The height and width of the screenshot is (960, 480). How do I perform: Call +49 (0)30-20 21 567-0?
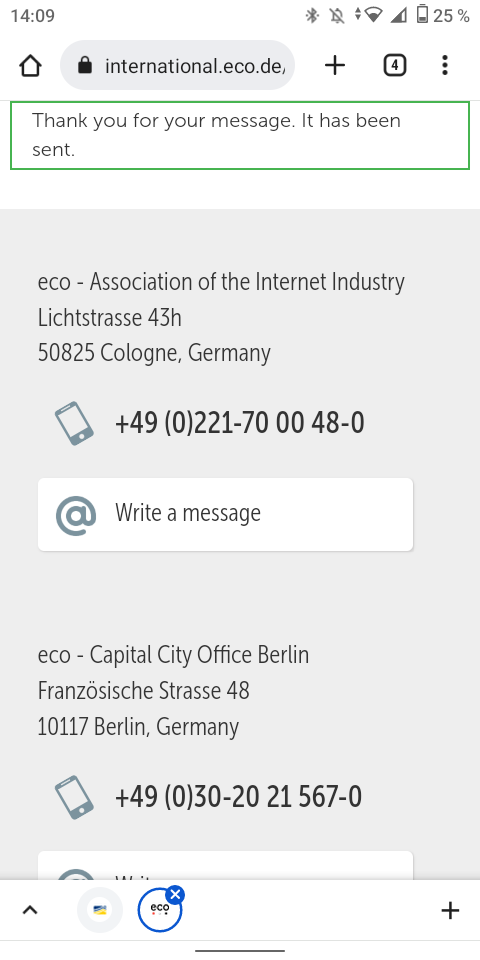tap(238, 797)
